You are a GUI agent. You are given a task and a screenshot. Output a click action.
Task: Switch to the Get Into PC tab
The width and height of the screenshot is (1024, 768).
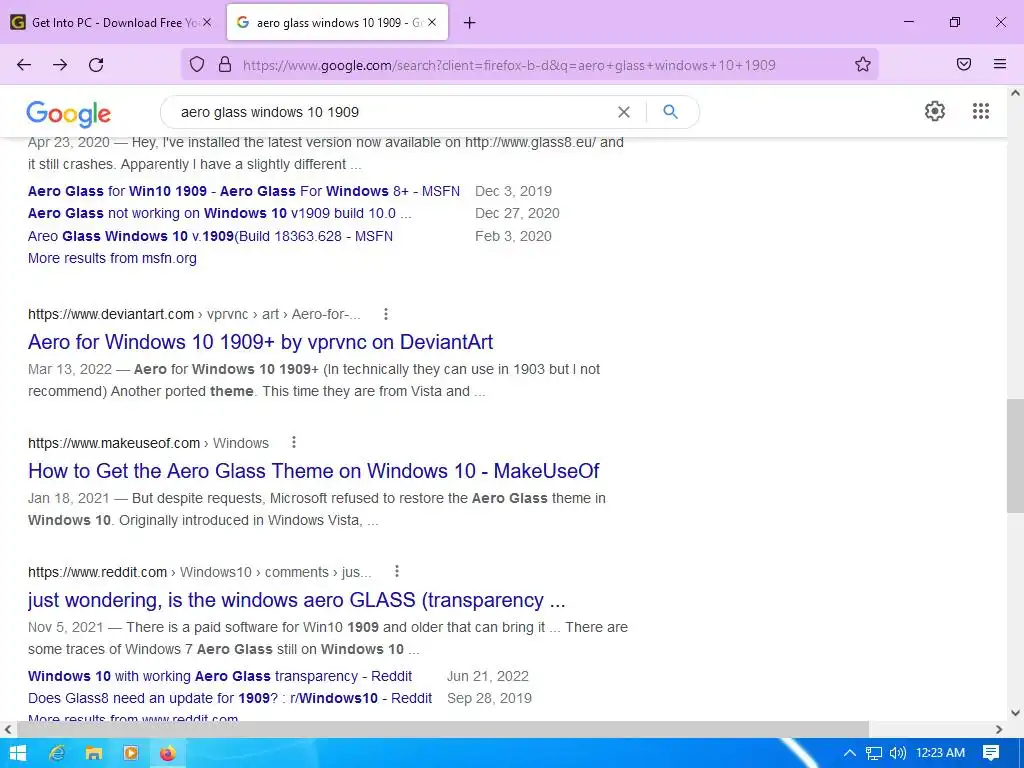tap(112, 22)
